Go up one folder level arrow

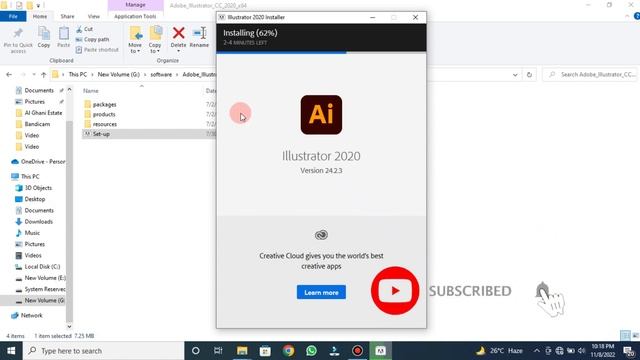click(x=43, y=75)
